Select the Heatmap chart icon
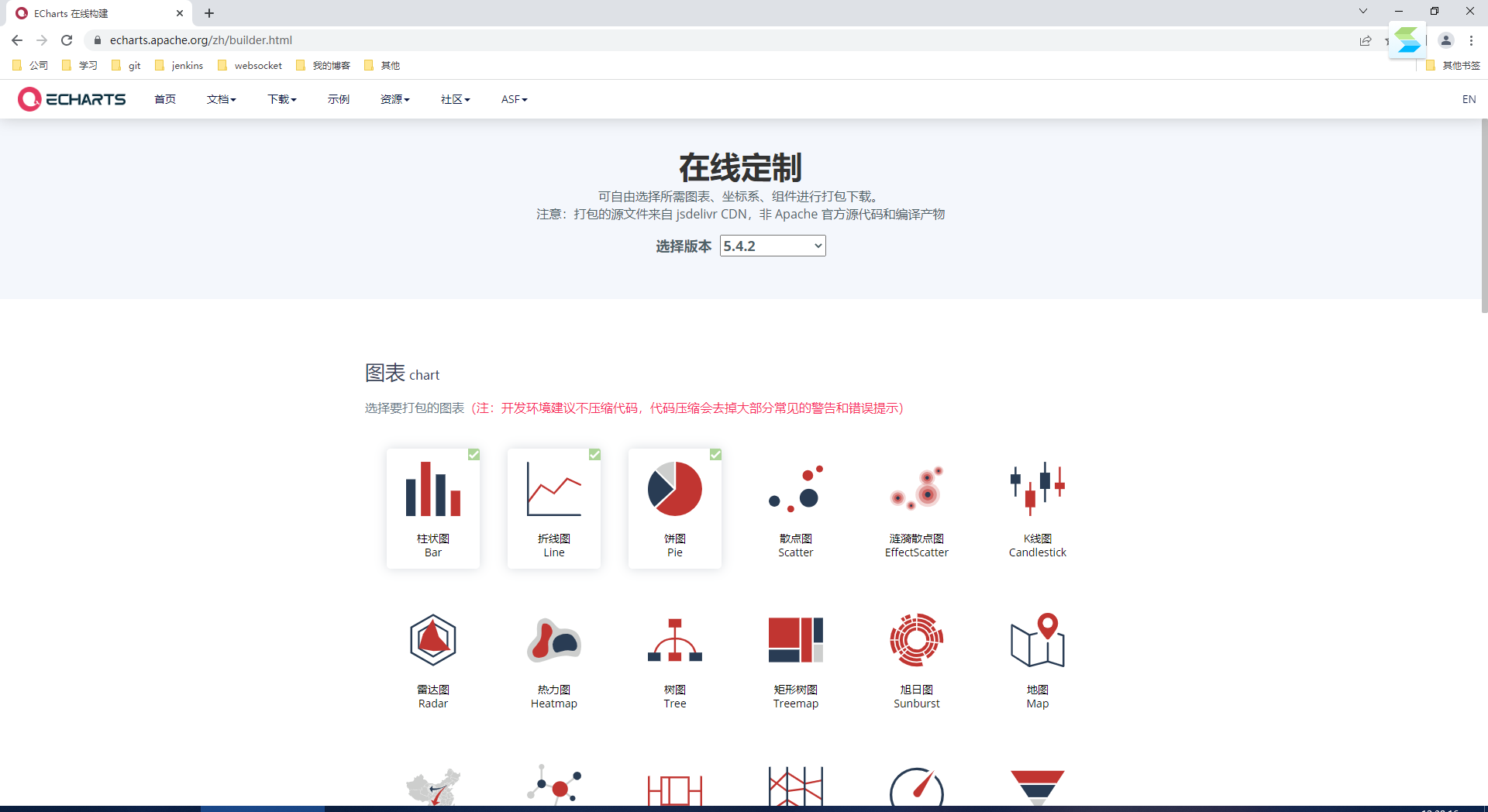Image resolution: width=1488 pixels, height=812 pixels. click(554, 640)
